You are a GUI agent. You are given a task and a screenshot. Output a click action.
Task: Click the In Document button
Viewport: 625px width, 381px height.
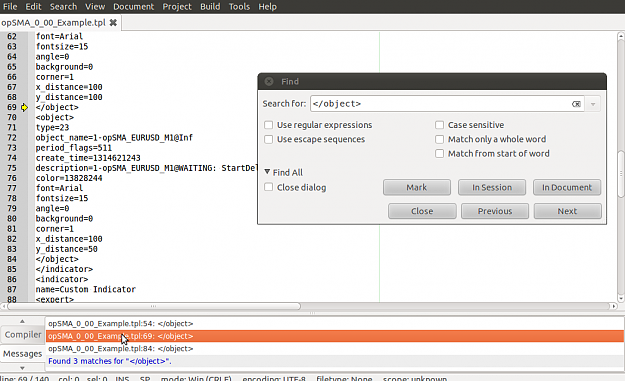[x=567, y=187]
